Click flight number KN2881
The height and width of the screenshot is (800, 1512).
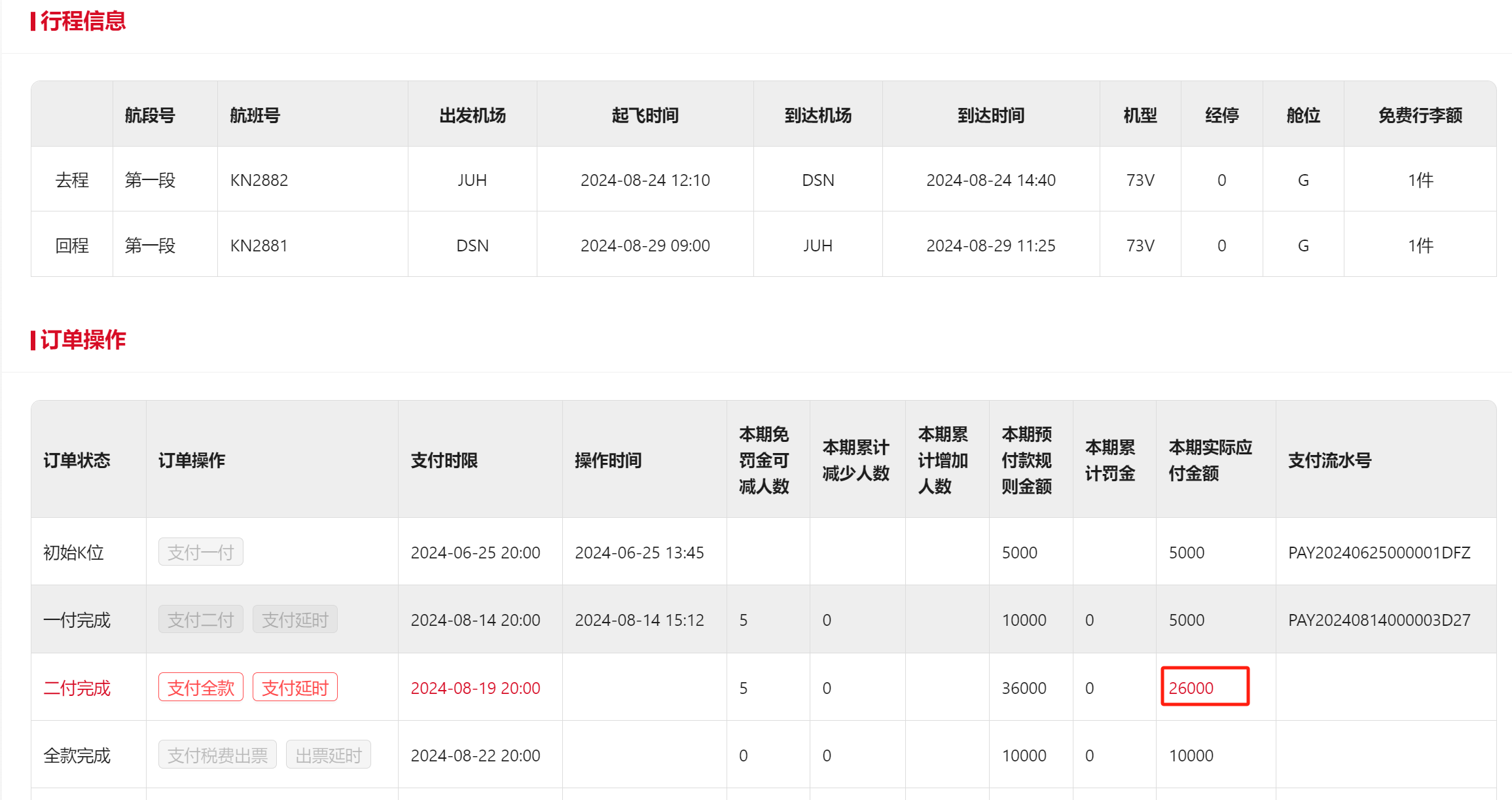[259, 245]
